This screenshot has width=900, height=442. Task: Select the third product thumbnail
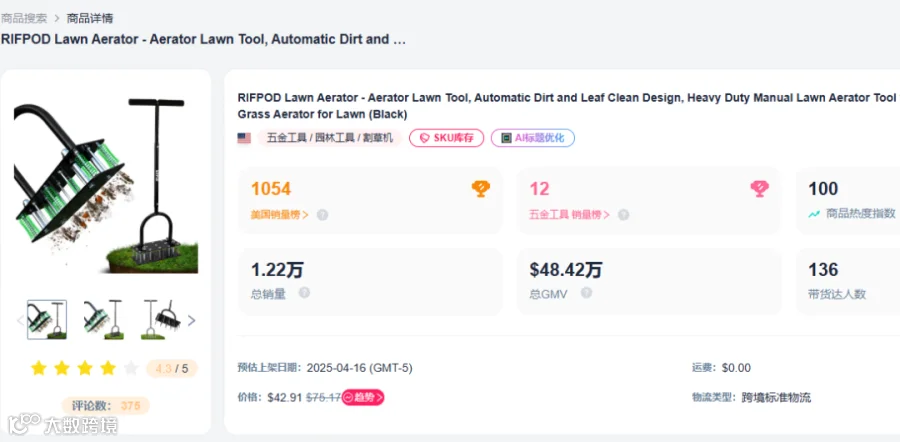click(160, 320)
